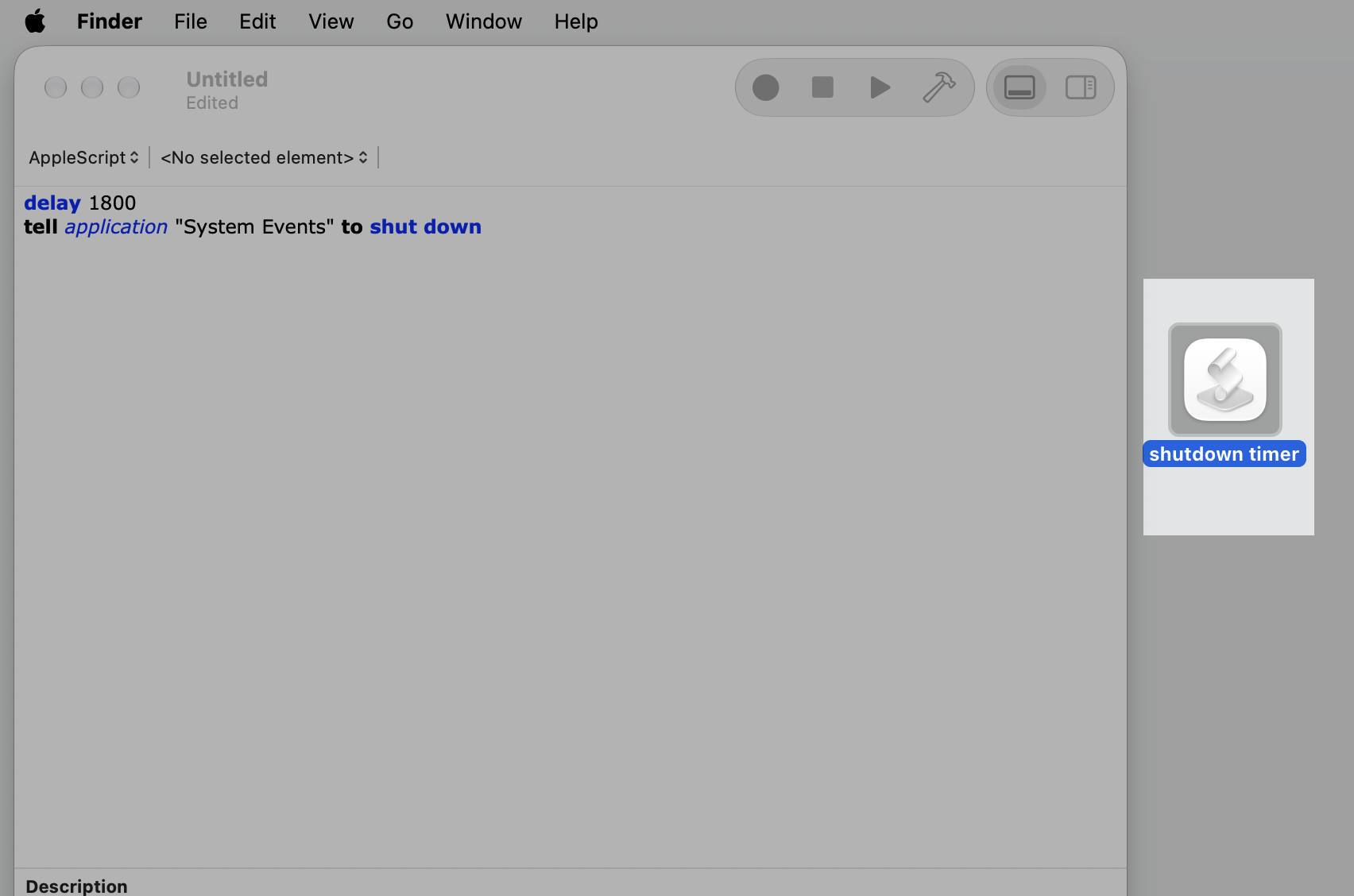Open the File menu

click(191, 21)
